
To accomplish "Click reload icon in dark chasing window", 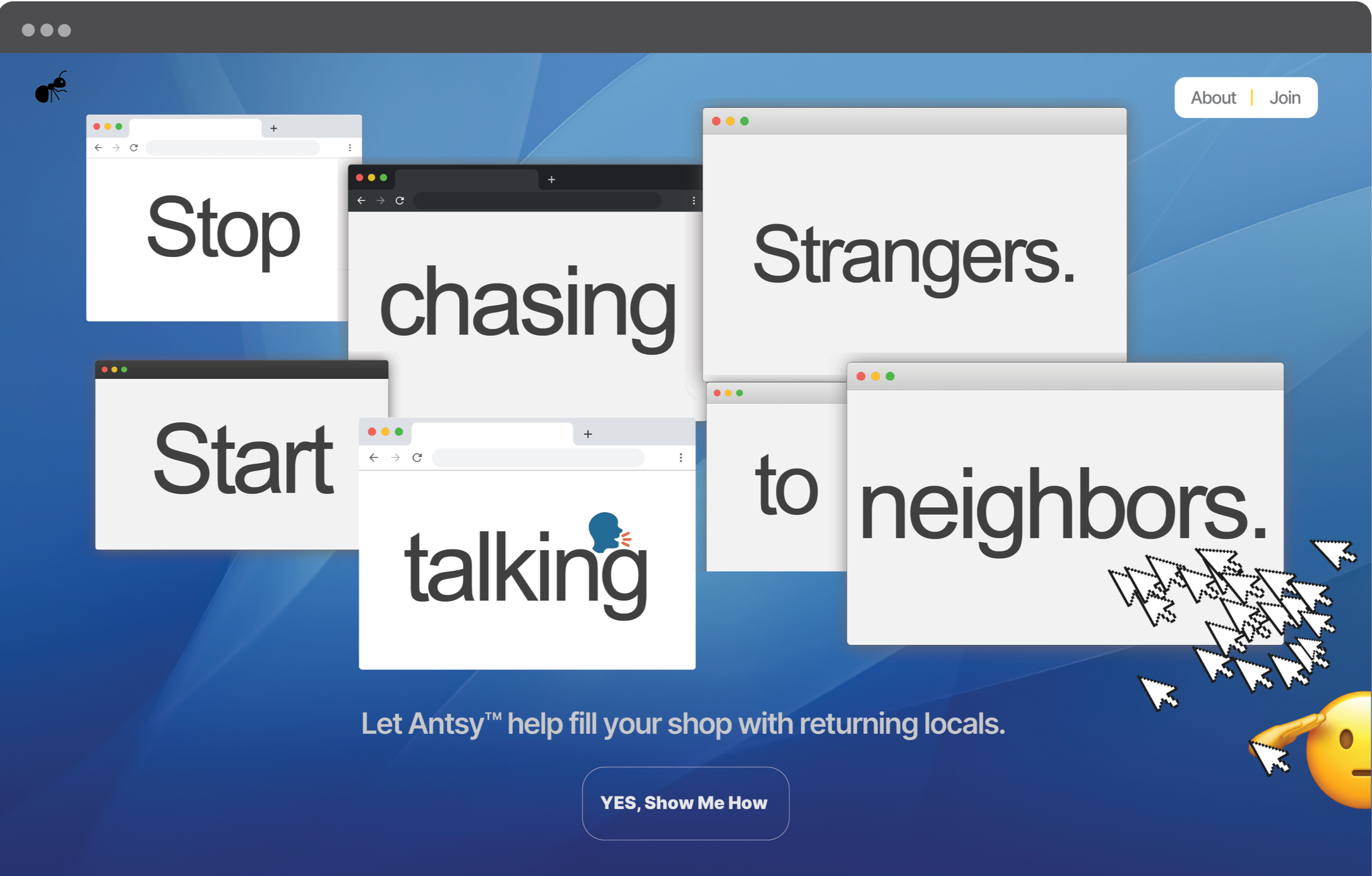I will (x=400, y=200).
